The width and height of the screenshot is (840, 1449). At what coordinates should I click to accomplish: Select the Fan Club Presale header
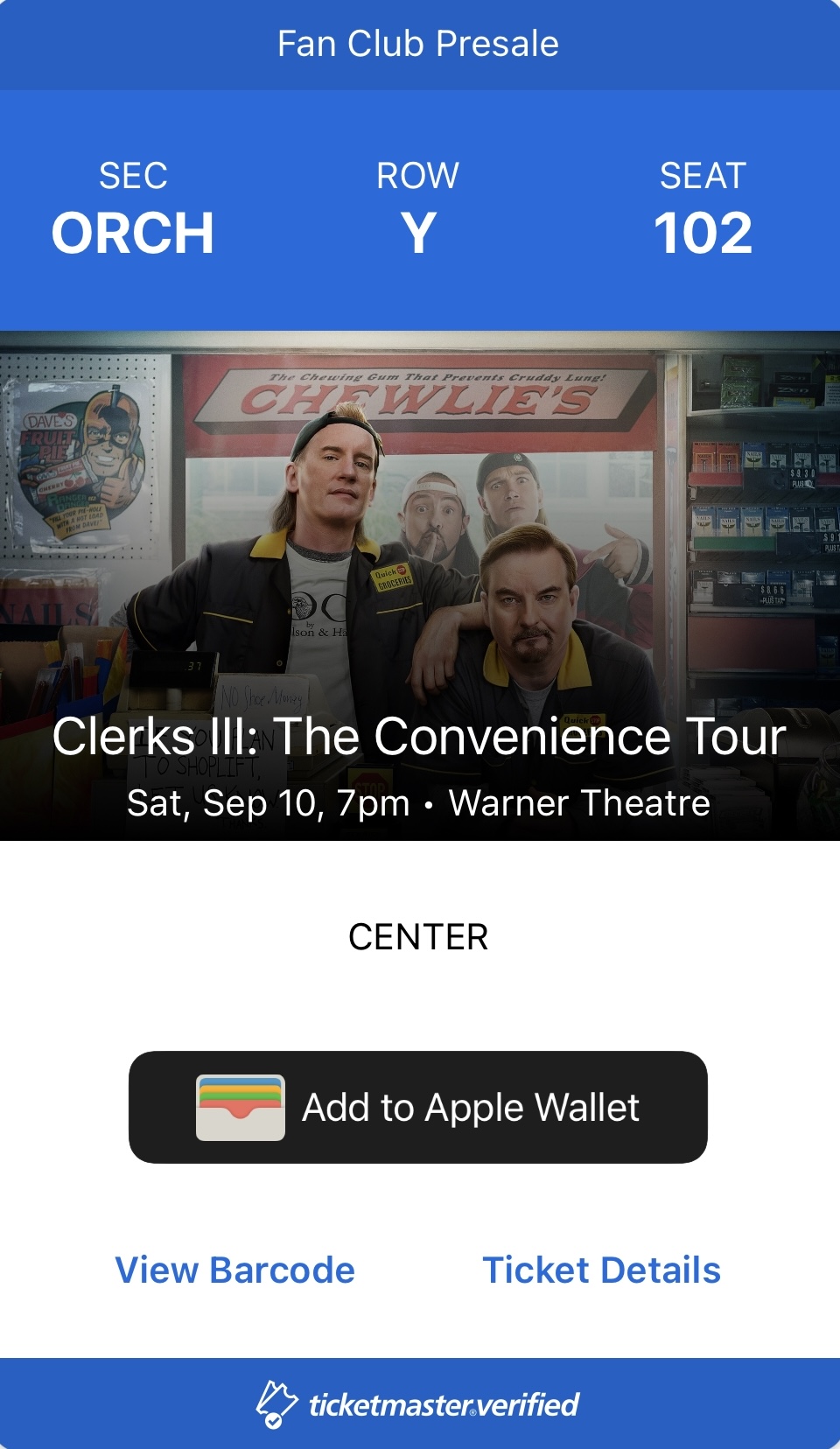[418, 44]
